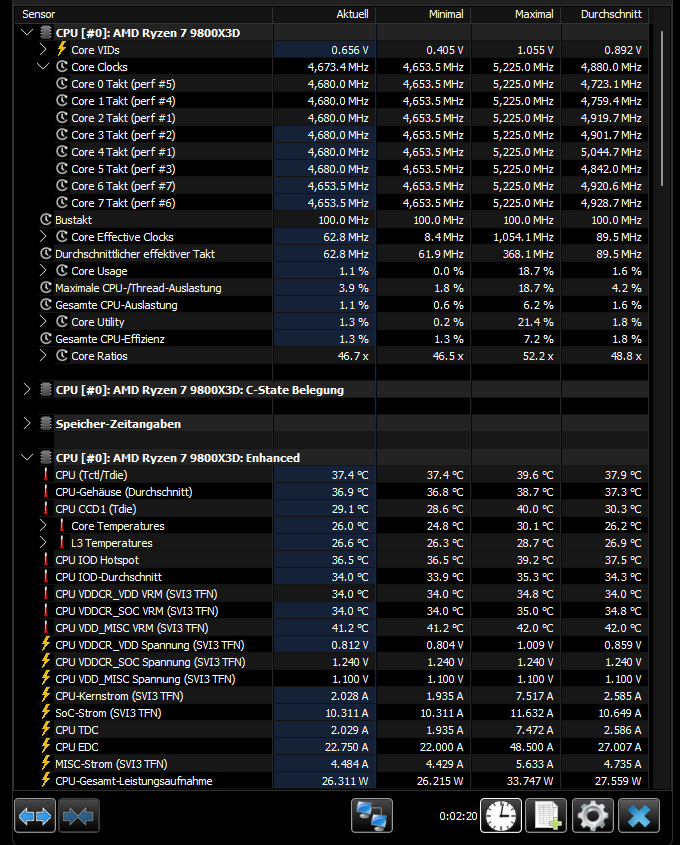Select the Core 4 Takt (perf #1) row
680x845 pixels.
[332, 151]
